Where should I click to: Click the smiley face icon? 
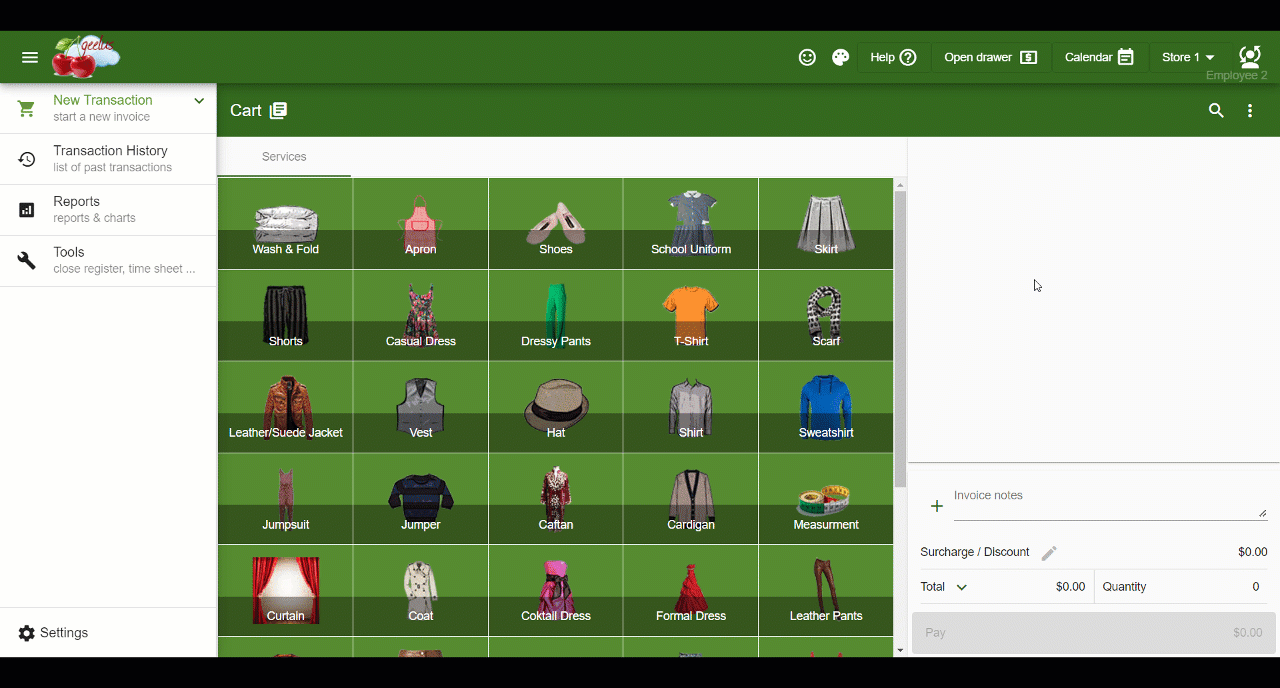pyautogui.click(x=807, y=58)
